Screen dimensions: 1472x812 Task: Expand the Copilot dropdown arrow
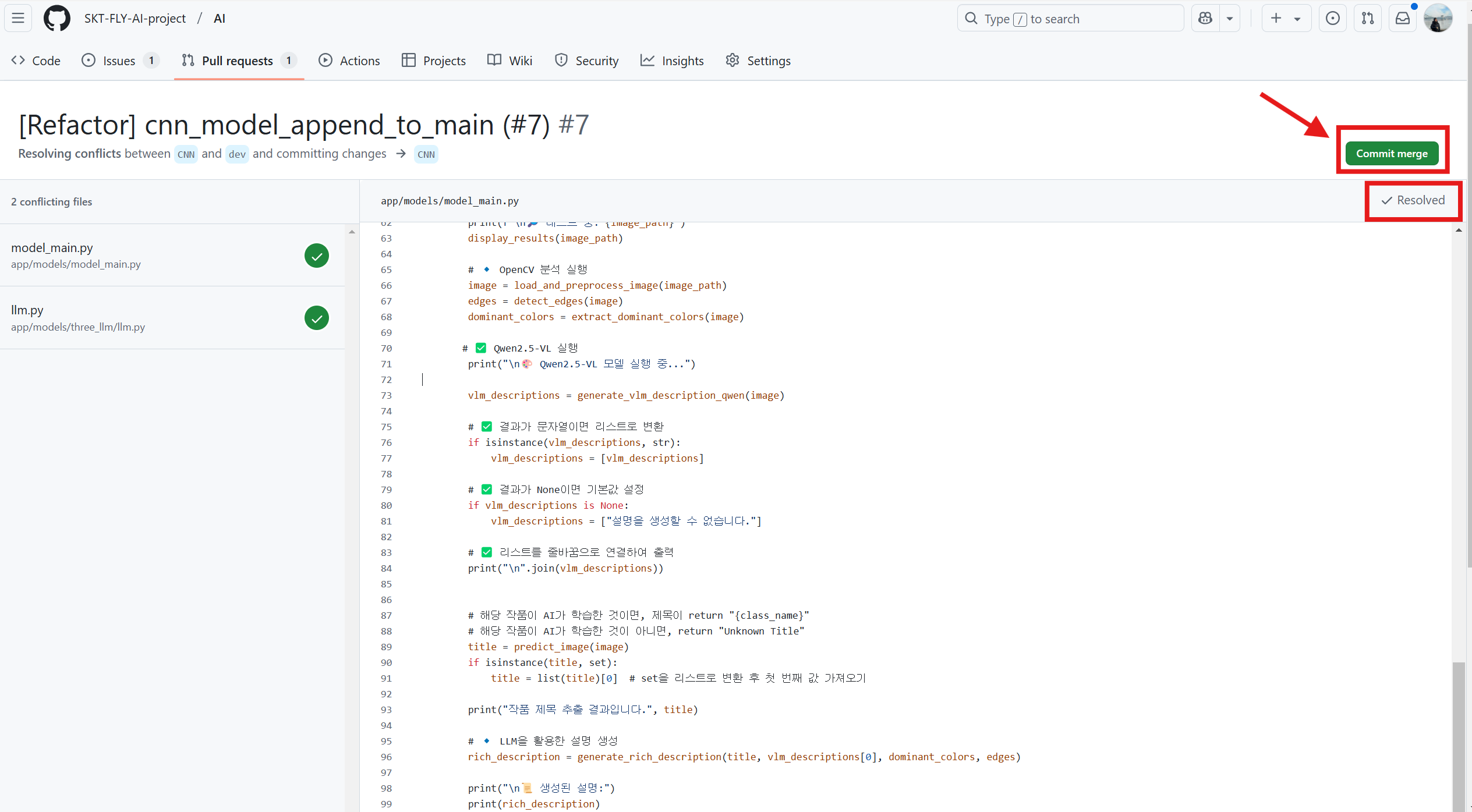1230,19
